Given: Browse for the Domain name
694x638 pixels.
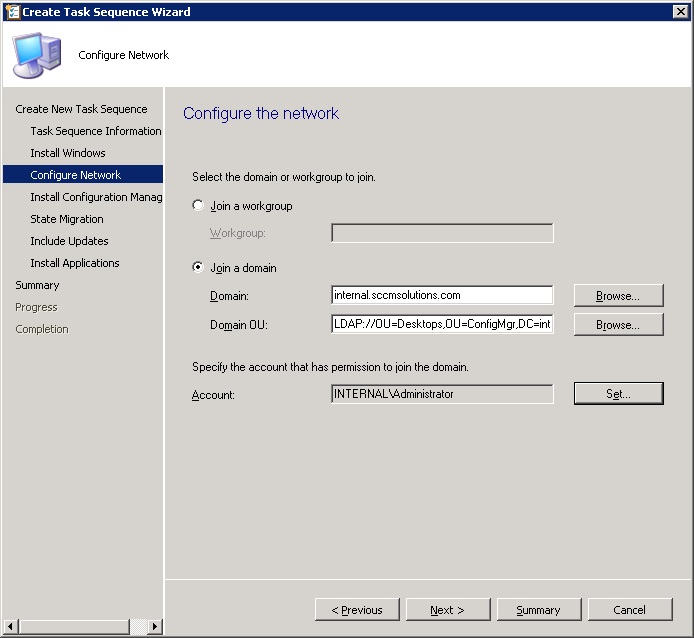Looking at the screenshot, I should pos(618,295).
